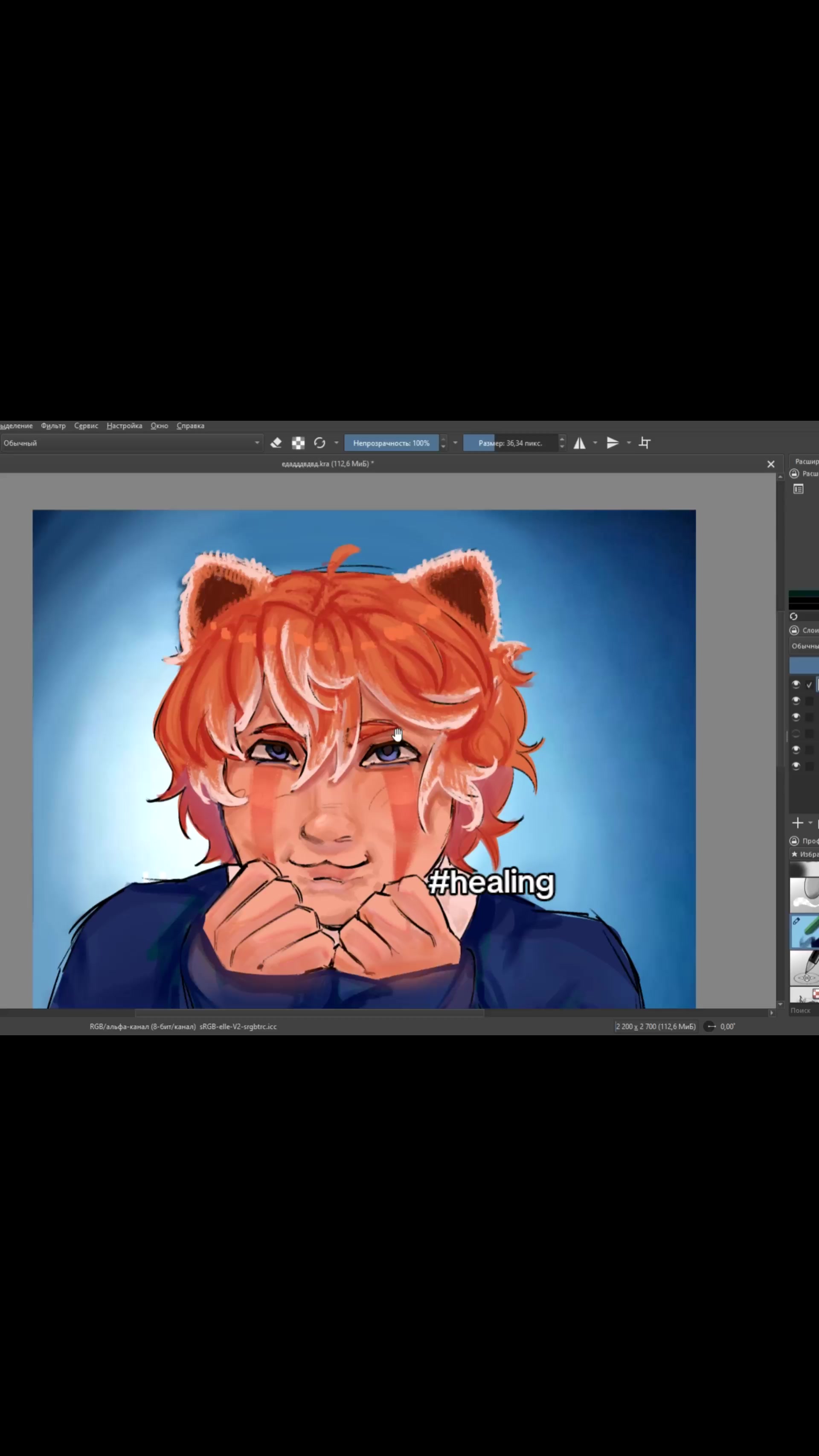Uncheck the top layer's checkmark box
This screenshot has width=819, height=1456.
[809, 684]
